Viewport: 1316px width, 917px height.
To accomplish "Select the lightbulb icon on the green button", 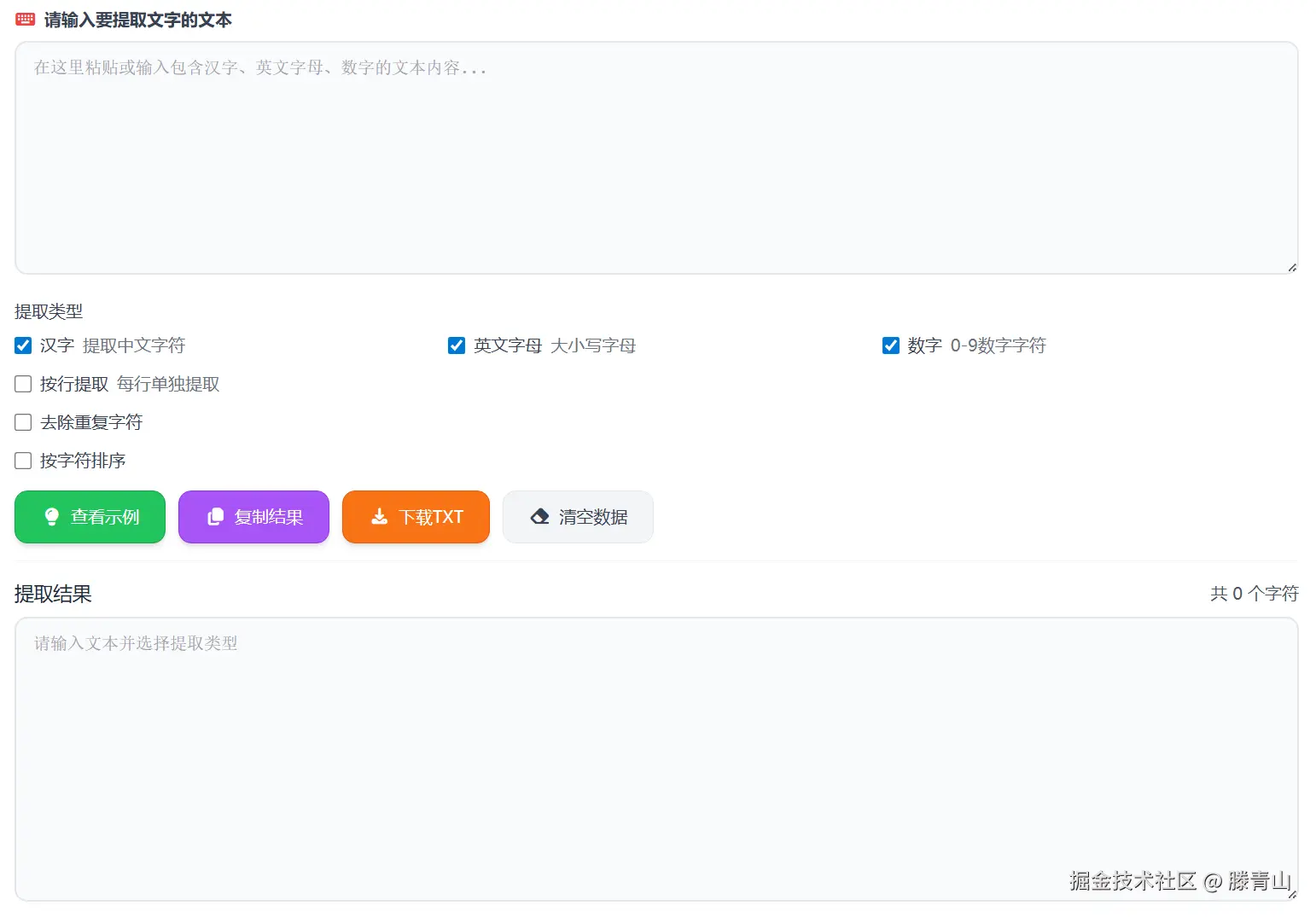I will pos(52,516).
